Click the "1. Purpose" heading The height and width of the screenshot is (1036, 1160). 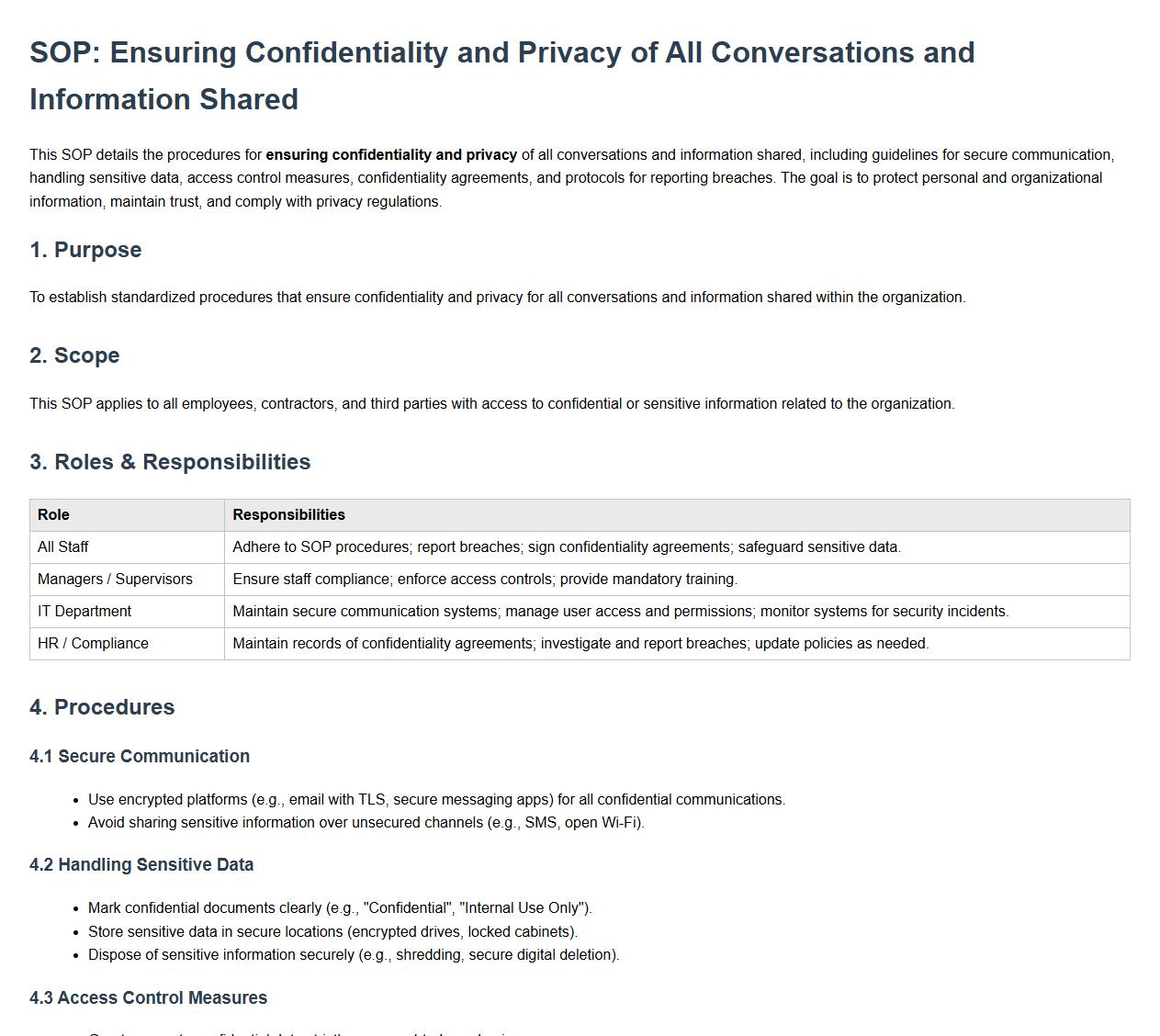pos(85,250)
